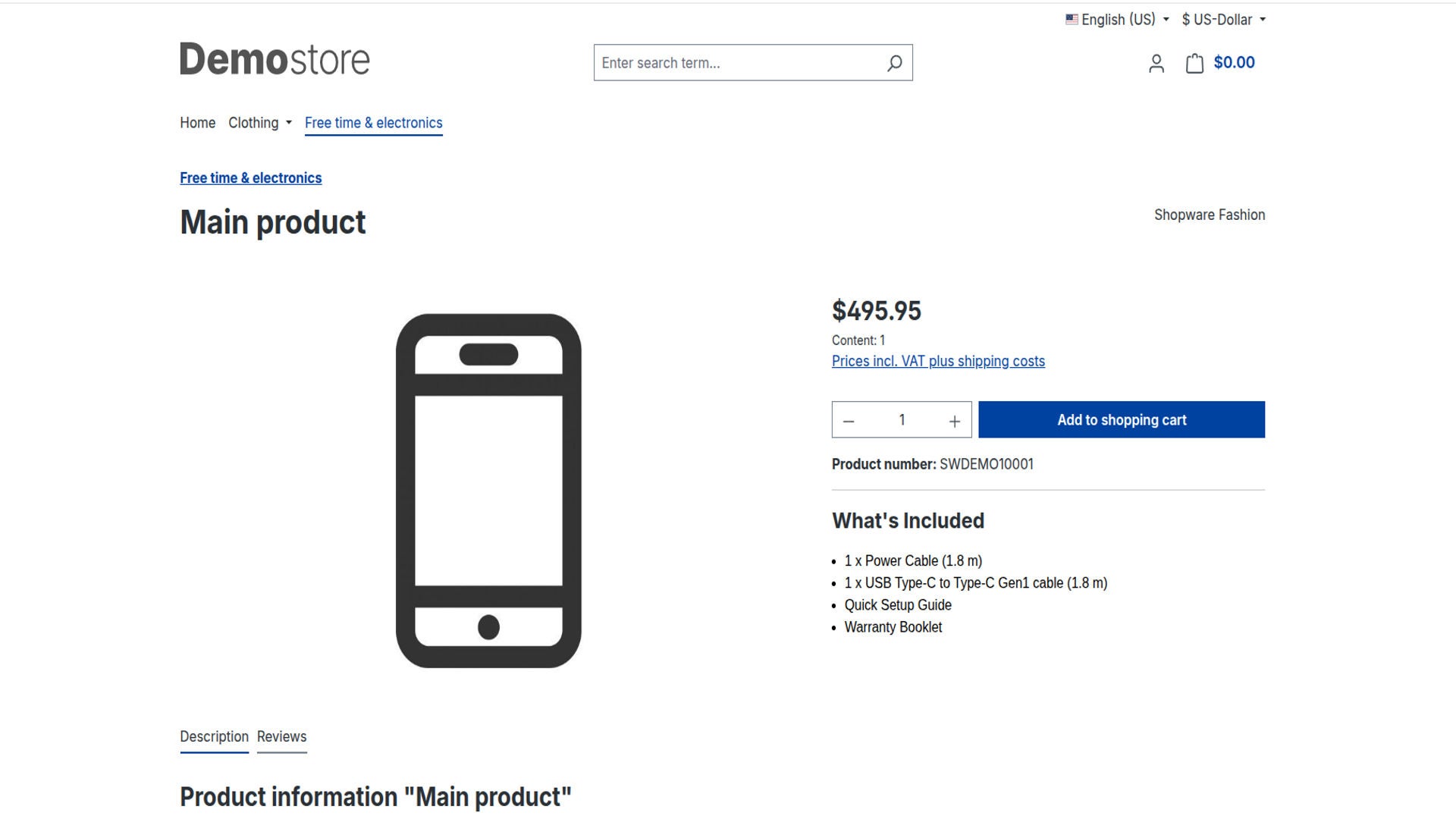1456x819 pixels.
Task: Select the Description tab
Action: point(214,737)
